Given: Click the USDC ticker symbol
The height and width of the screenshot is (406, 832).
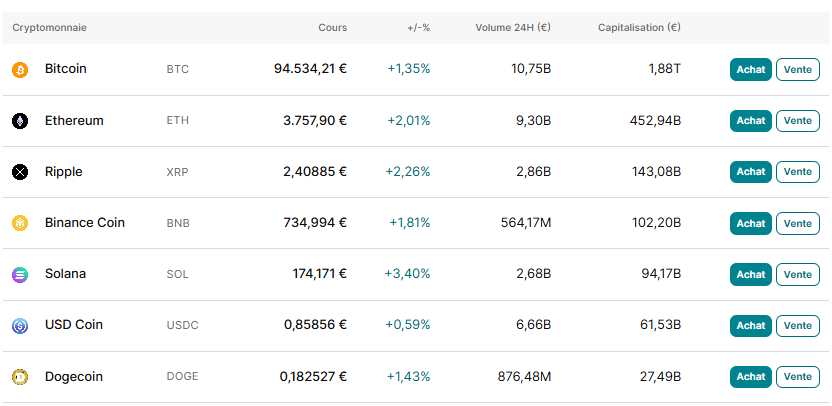Looking at the screenshot, I should click(x=183, y=325).
